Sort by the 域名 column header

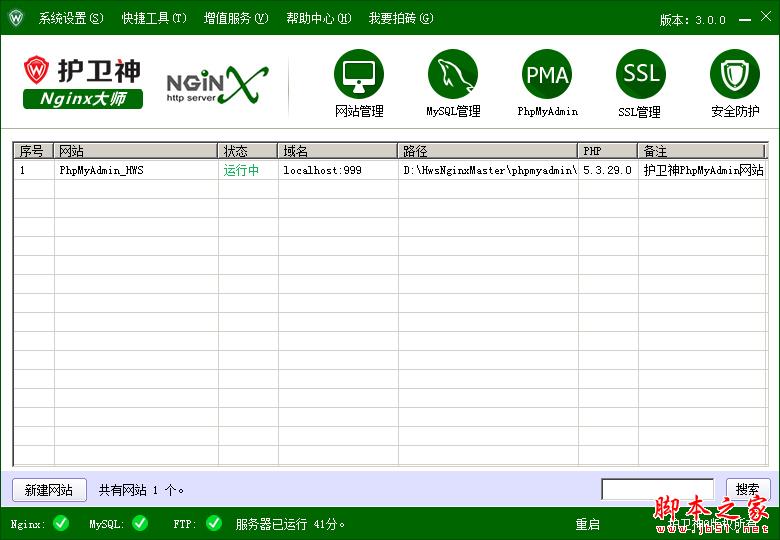point(337,151)
